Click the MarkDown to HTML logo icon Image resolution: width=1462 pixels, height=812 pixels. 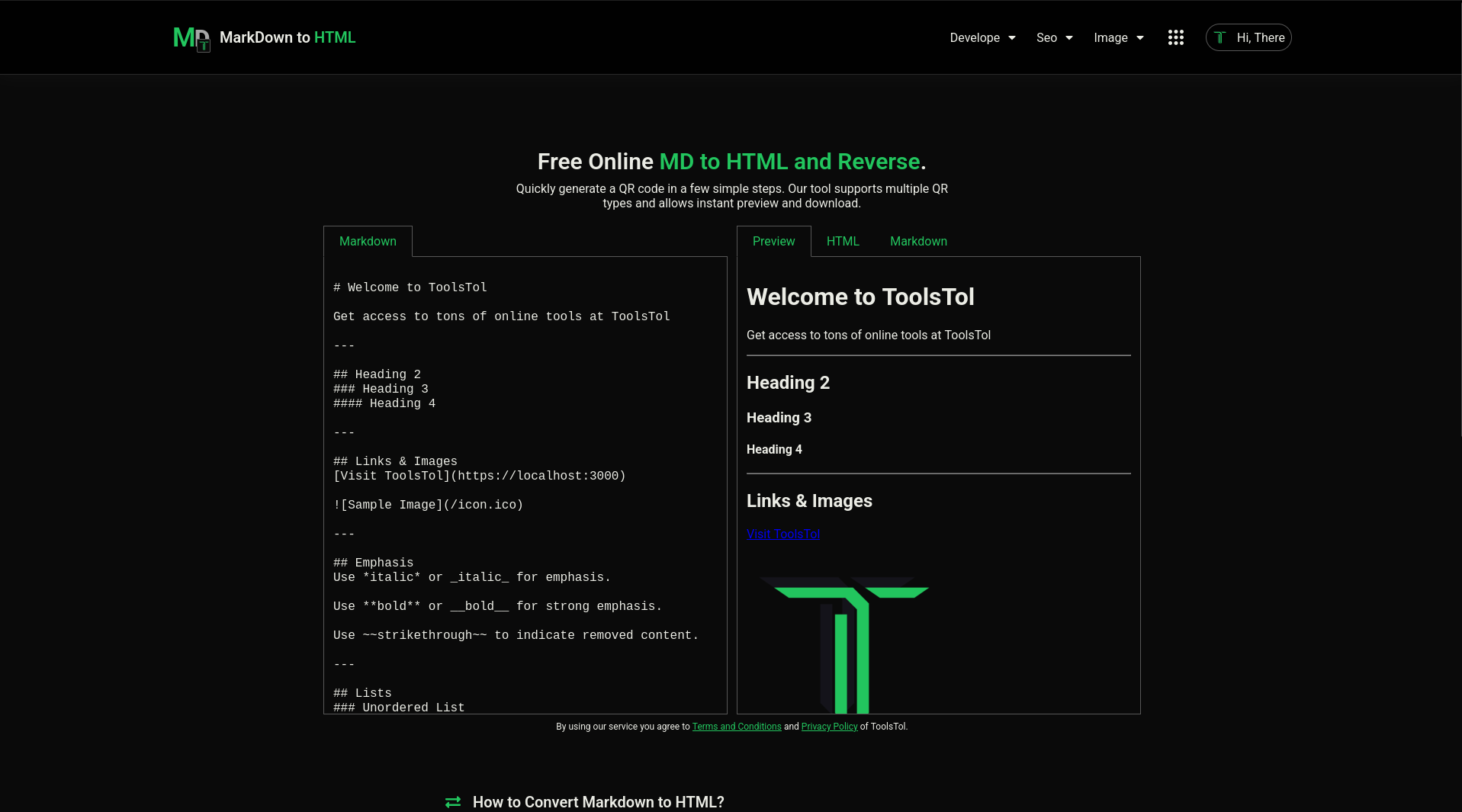(x=190, y=37)
